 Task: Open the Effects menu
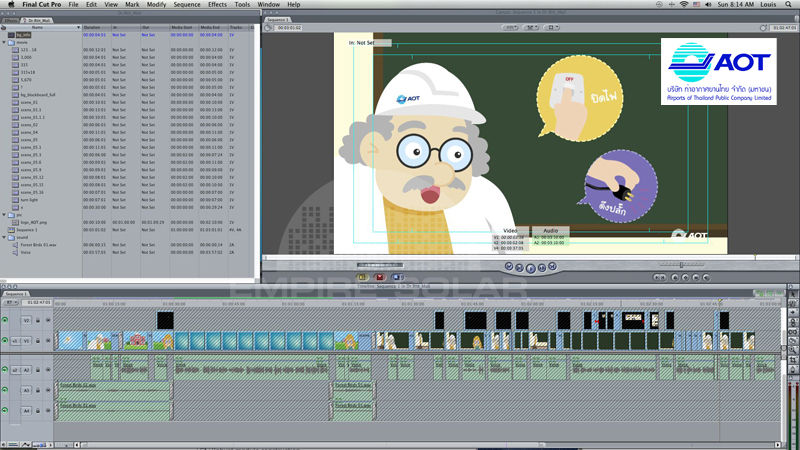tap(217, 5)
